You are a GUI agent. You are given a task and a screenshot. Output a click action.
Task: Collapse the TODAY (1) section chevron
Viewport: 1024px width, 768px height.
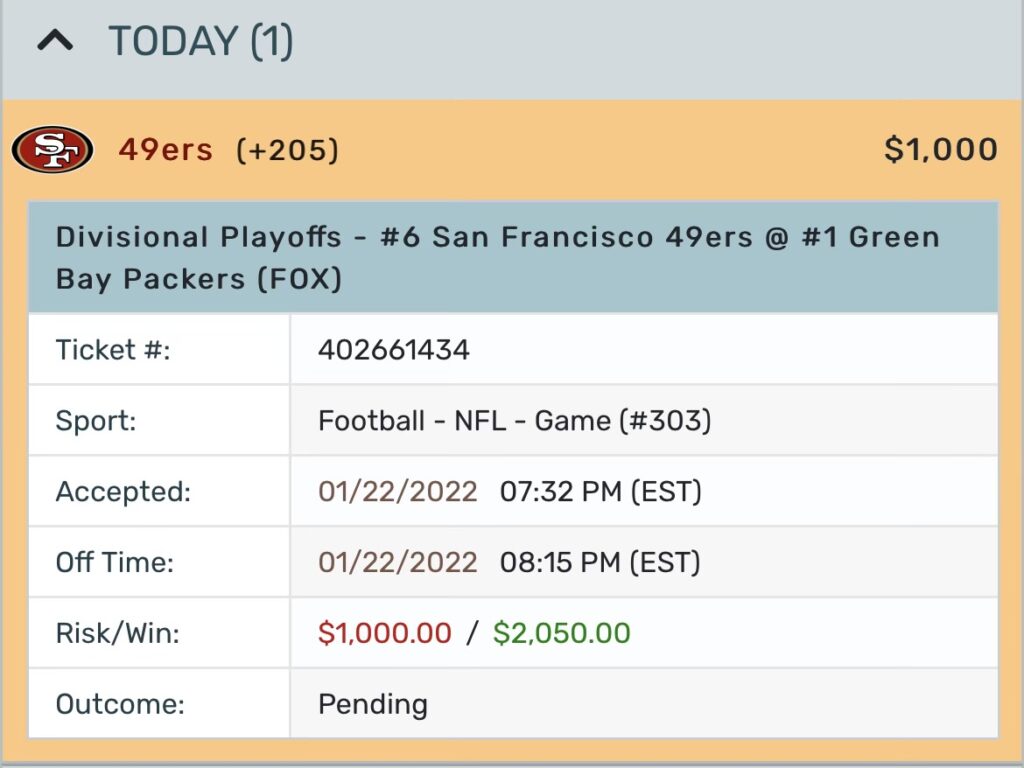coord(56,42)
